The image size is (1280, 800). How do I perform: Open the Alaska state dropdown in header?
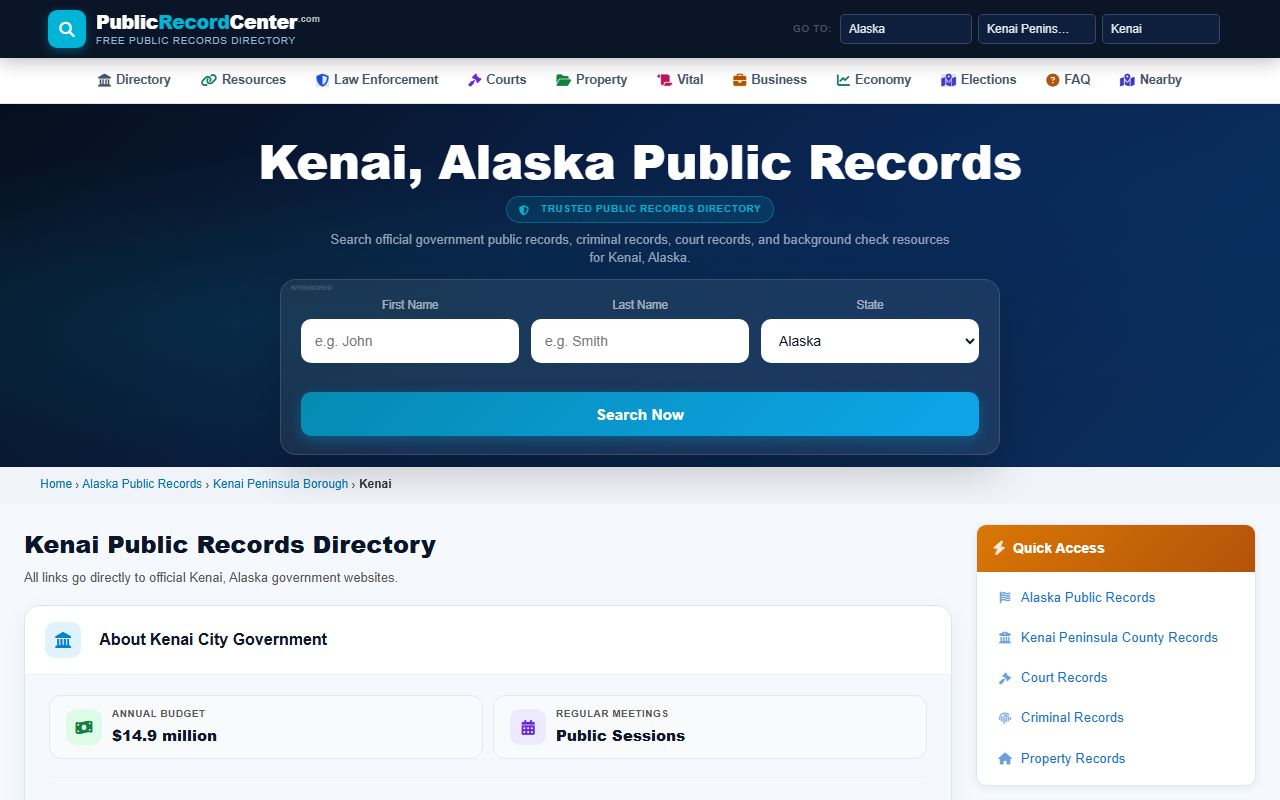coord(906,29)
